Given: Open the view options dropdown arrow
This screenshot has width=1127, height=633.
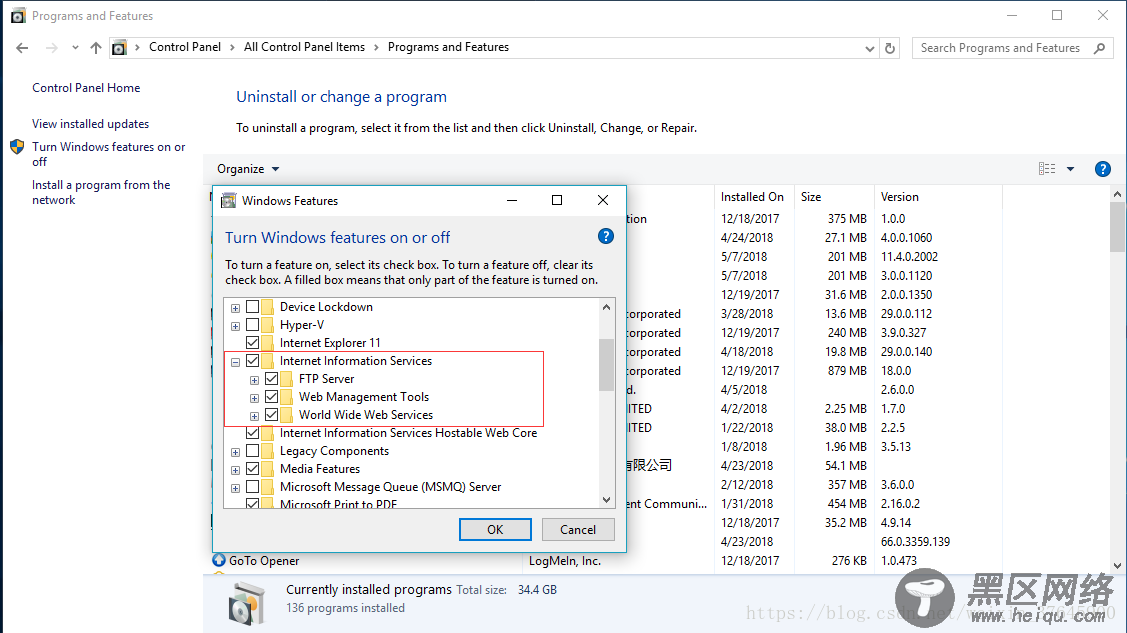Looking at the screenshot, I should click(x=1070, y=169).
